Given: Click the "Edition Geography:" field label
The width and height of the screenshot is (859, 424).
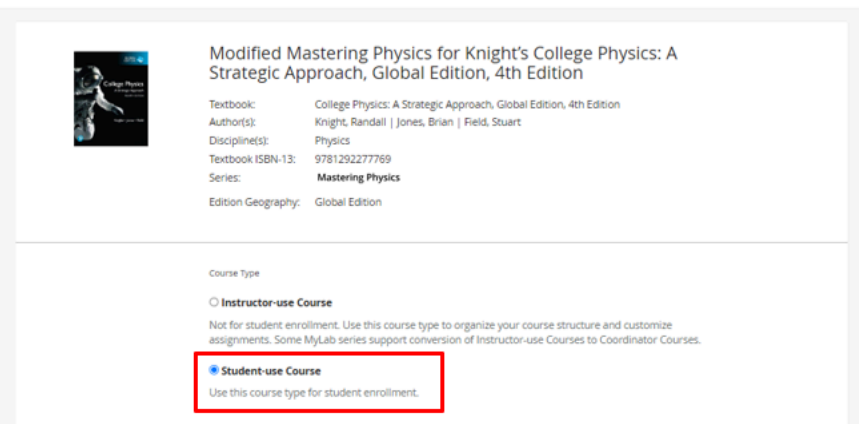Looking at the screenshot, I should point(253,202).
